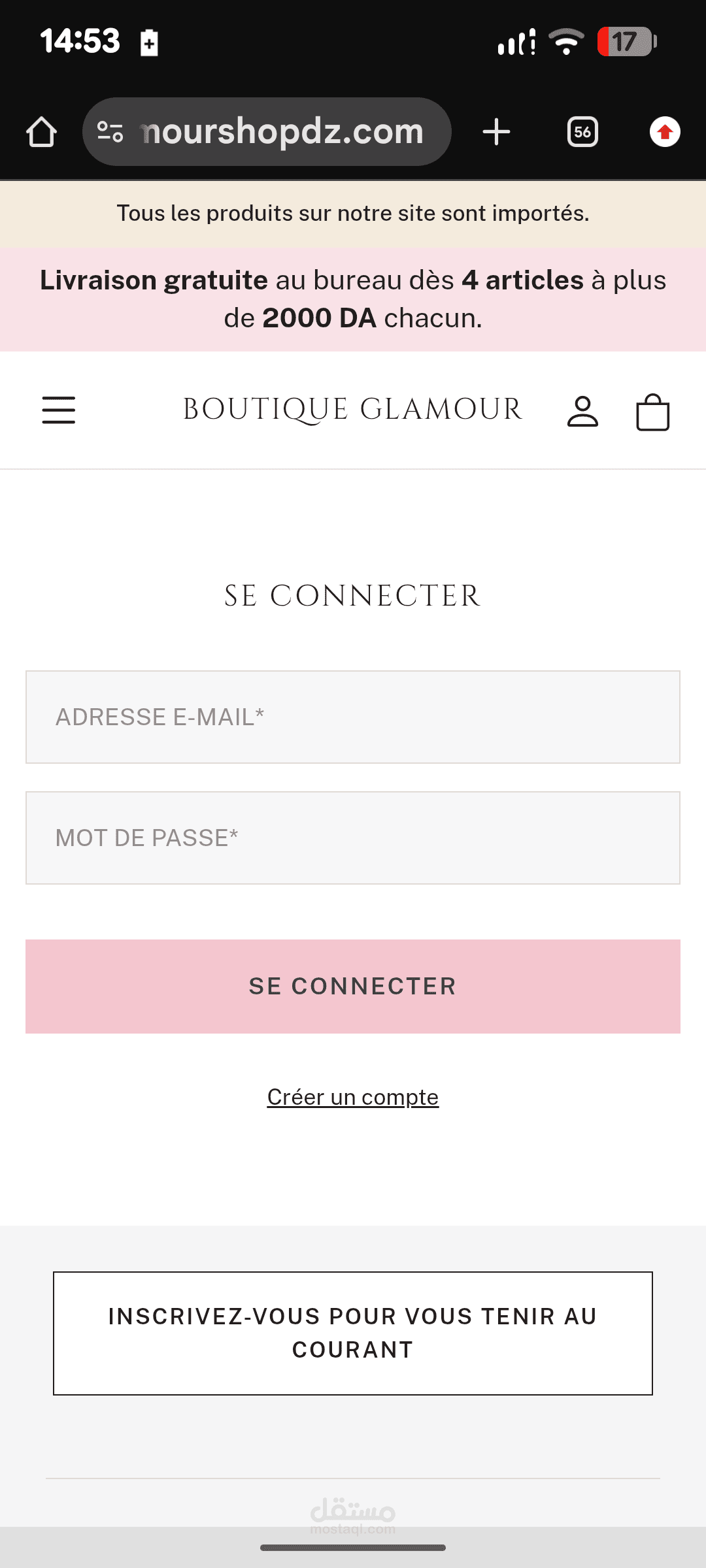
Task: Follow the Créer un compte link
Action: (353, 1097)
